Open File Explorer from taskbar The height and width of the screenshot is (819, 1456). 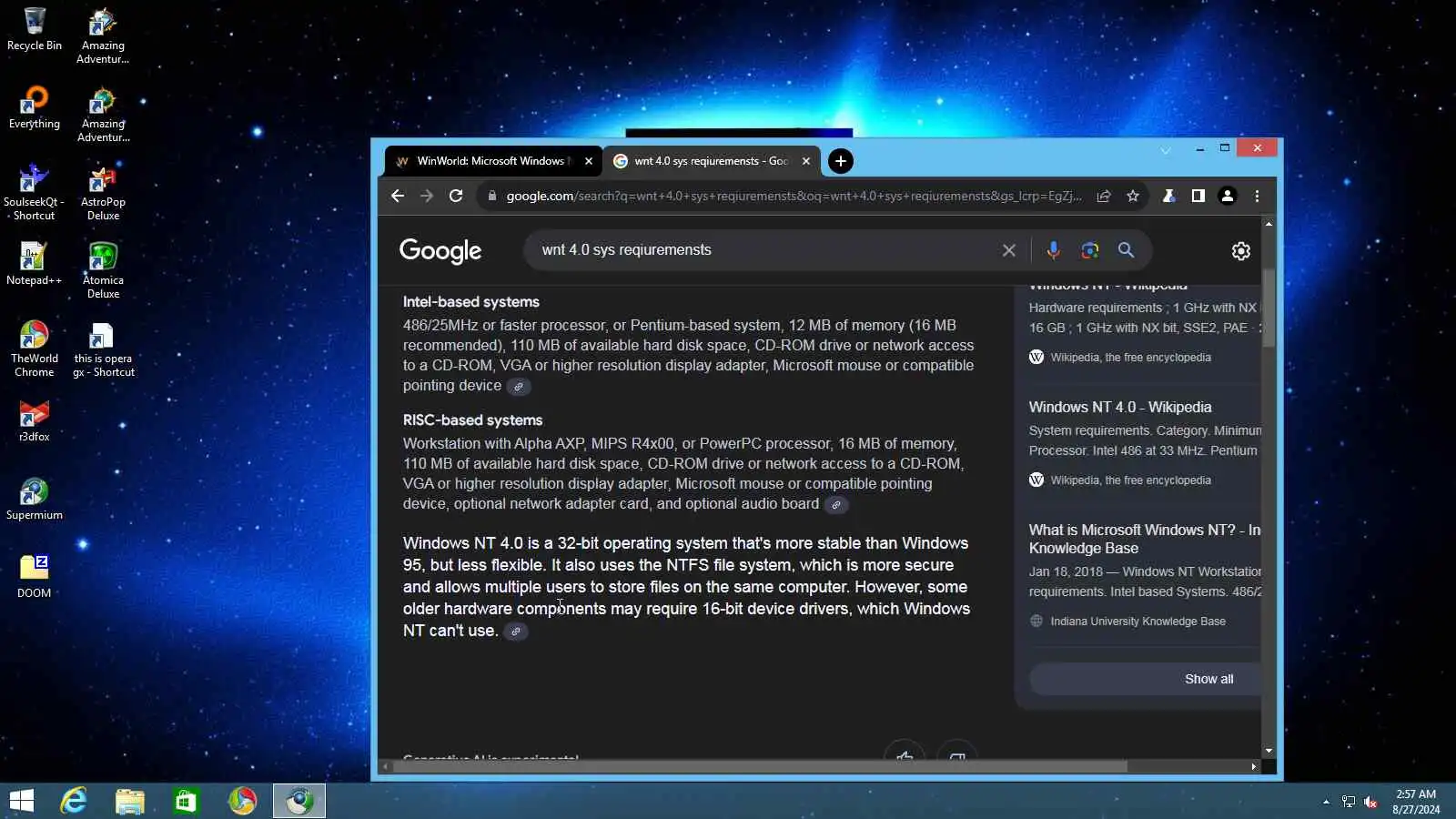click(129, 801)
